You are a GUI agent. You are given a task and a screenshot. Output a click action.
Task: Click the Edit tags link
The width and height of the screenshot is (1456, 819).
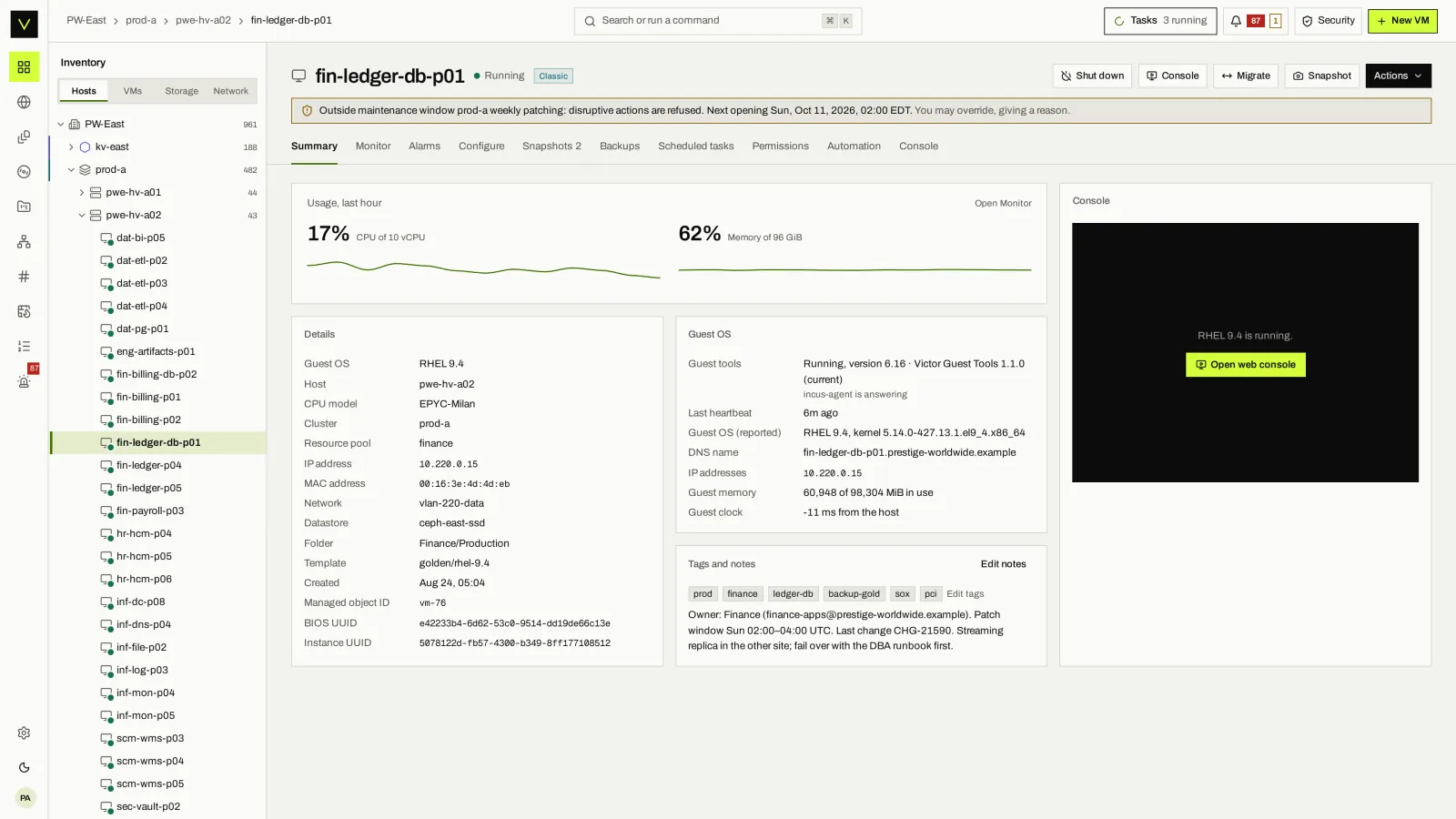965,594
